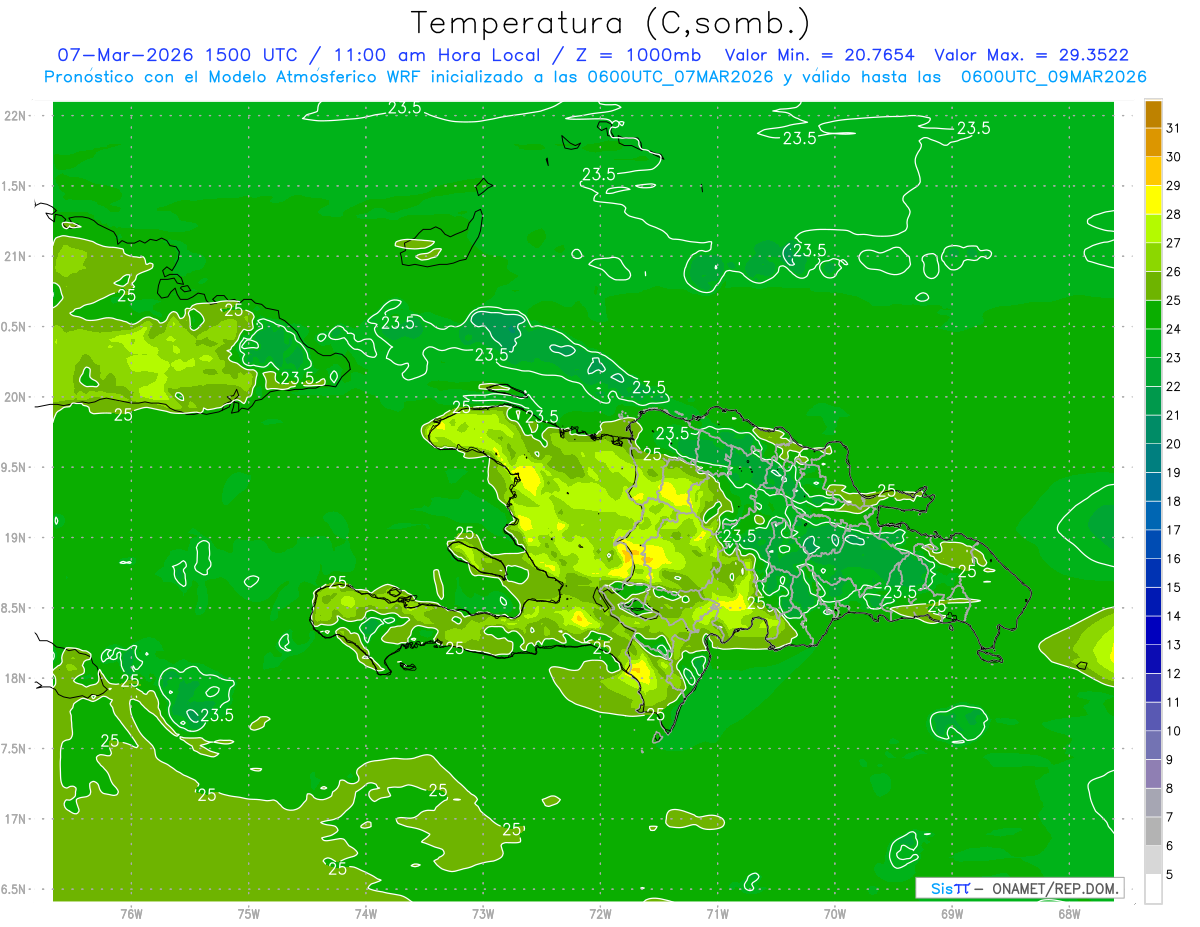Click the '22N' latitude axis label
1200x927 pixels.
point(17,115)
